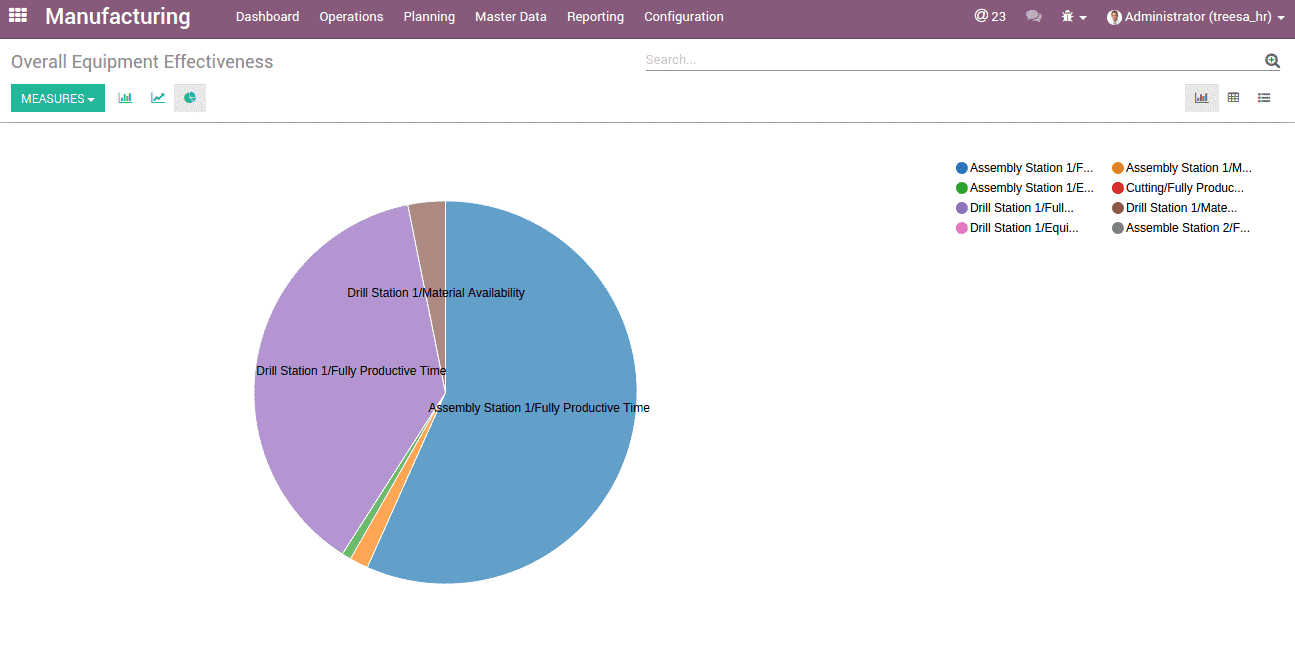Viewport: 1295px width, 651px height.
Task: Open Administrator (treesa_hr) user menu
Action: click(x=1196, y=17)
